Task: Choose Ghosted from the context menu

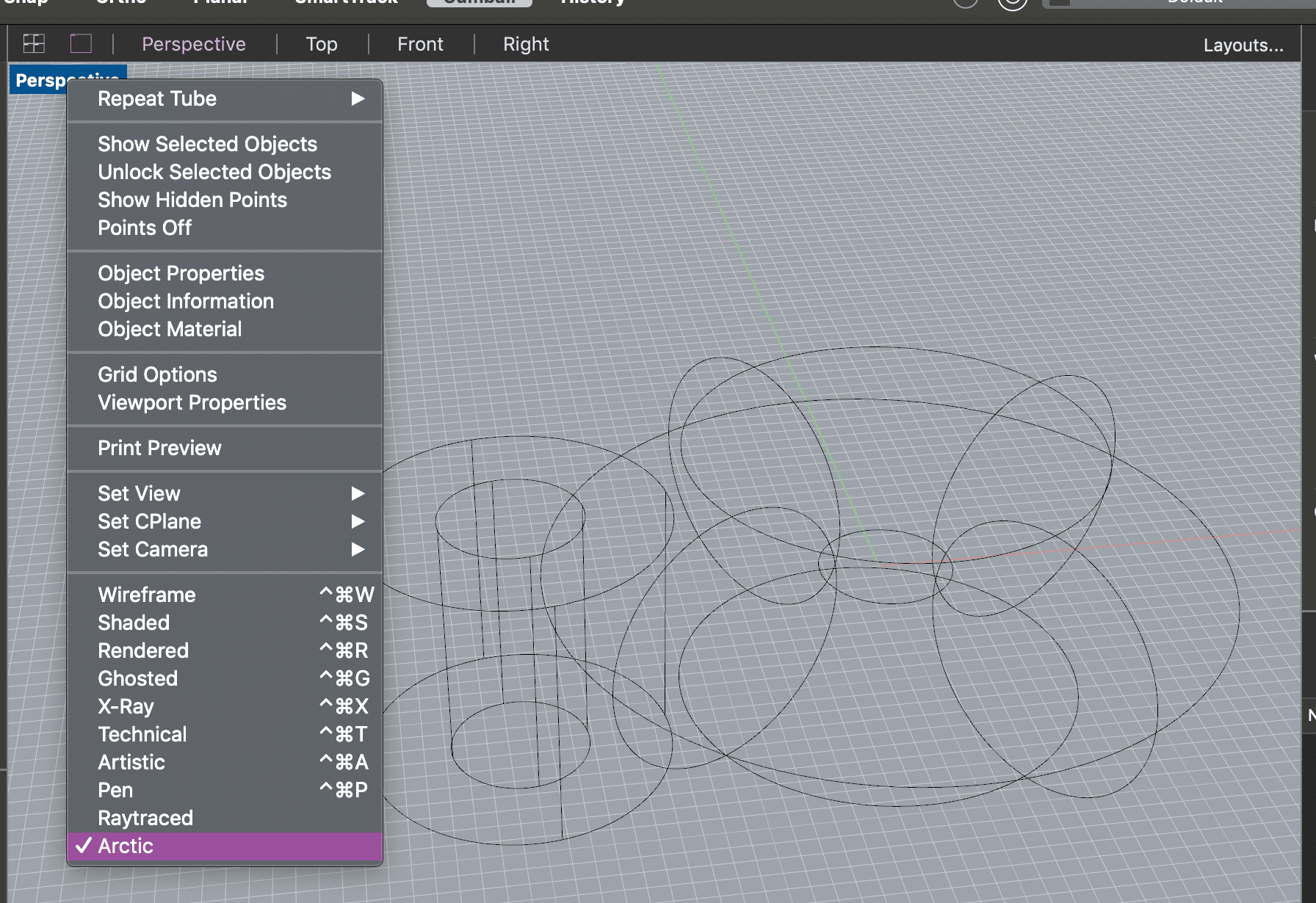Action: click(137, 678)
